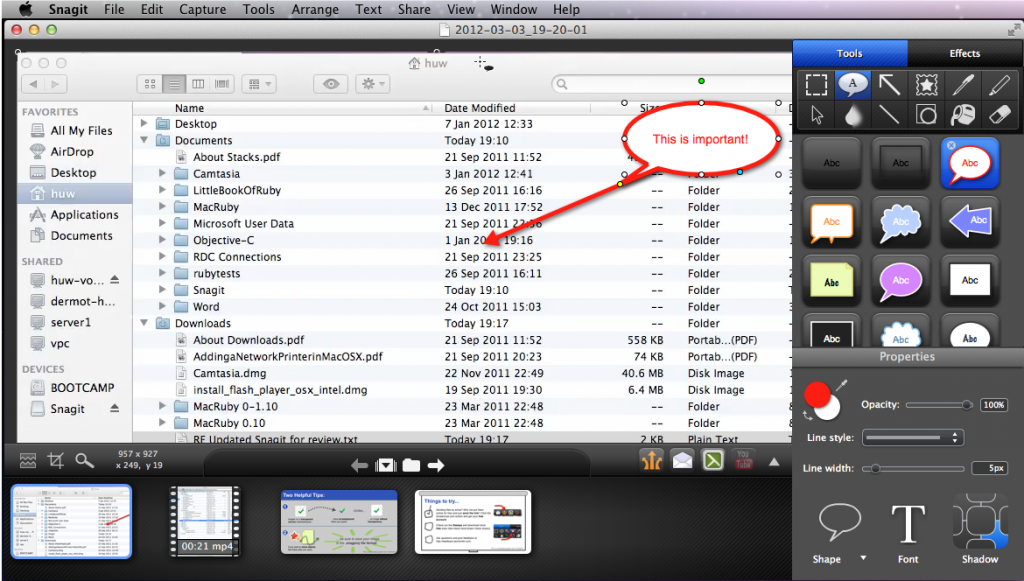Open the Snagit application menu
Screen dimensions: 1024x581
click(69, 10)
